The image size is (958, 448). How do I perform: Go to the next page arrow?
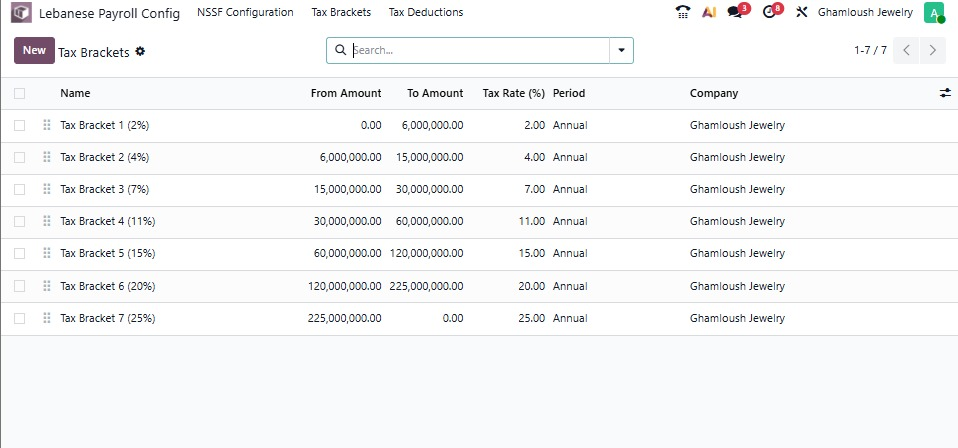932,50
